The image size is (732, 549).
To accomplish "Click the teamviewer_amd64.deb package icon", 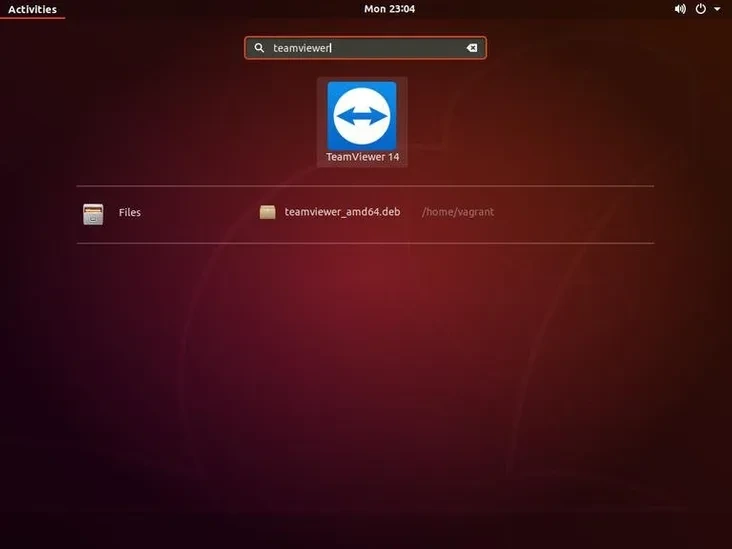I will (x=267, y=212).
